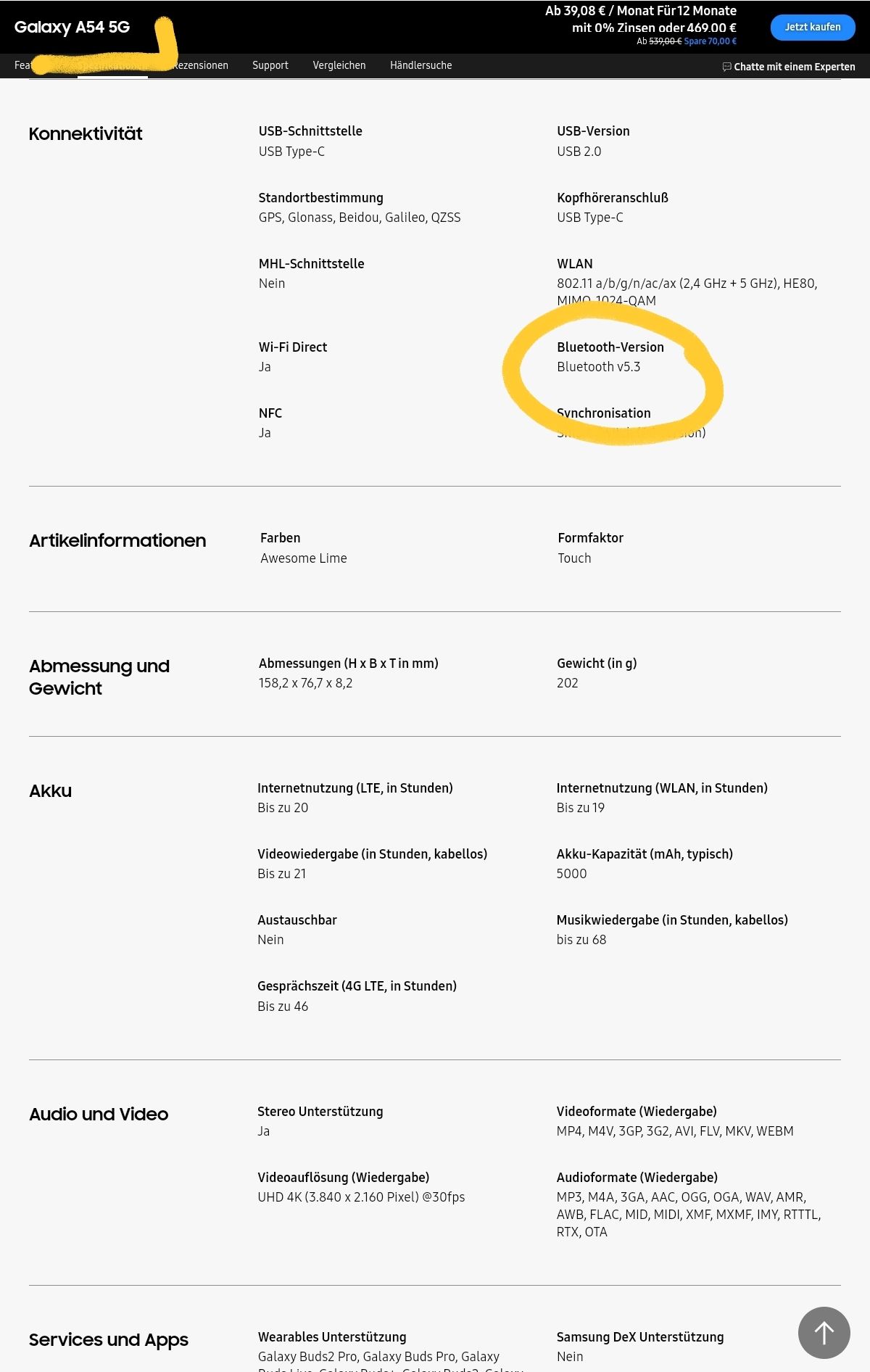Open the Händlersuche tab

(421, 65)
